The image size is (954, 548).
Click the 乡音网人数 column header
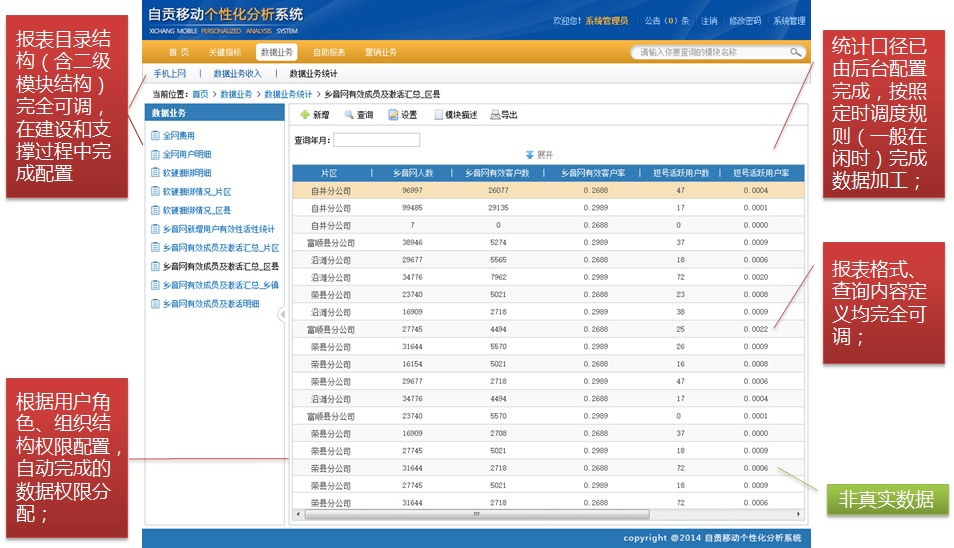tap(412, 173)
